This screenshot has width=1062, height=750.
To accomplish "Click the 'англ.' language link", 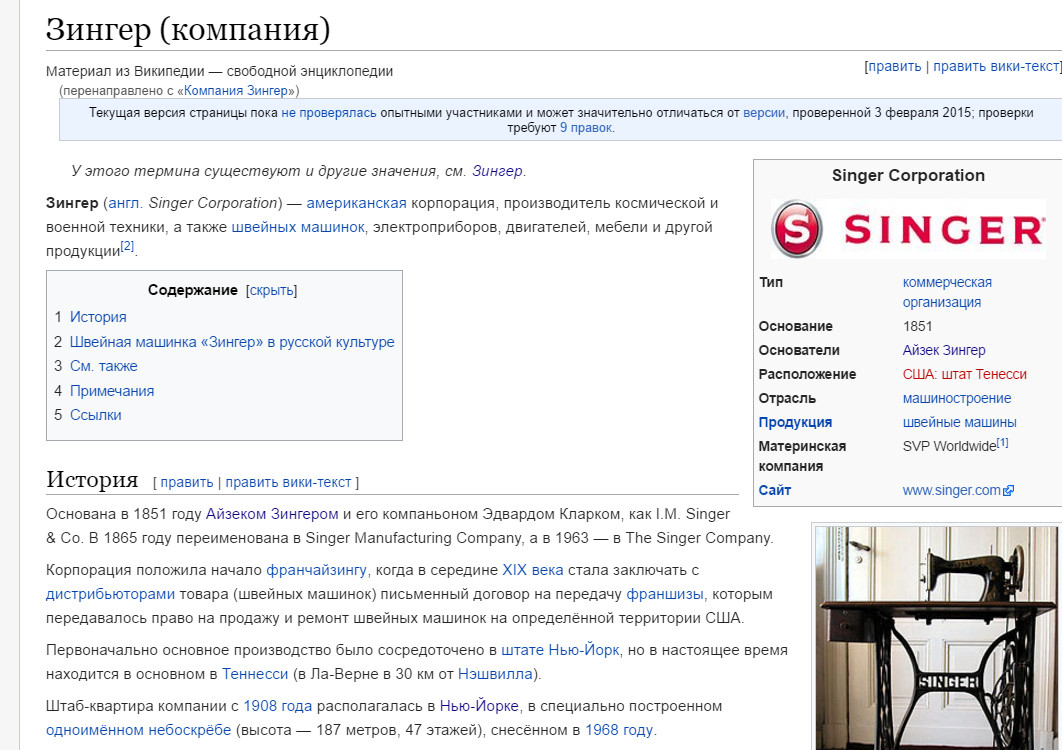I will tap(126, 203).
